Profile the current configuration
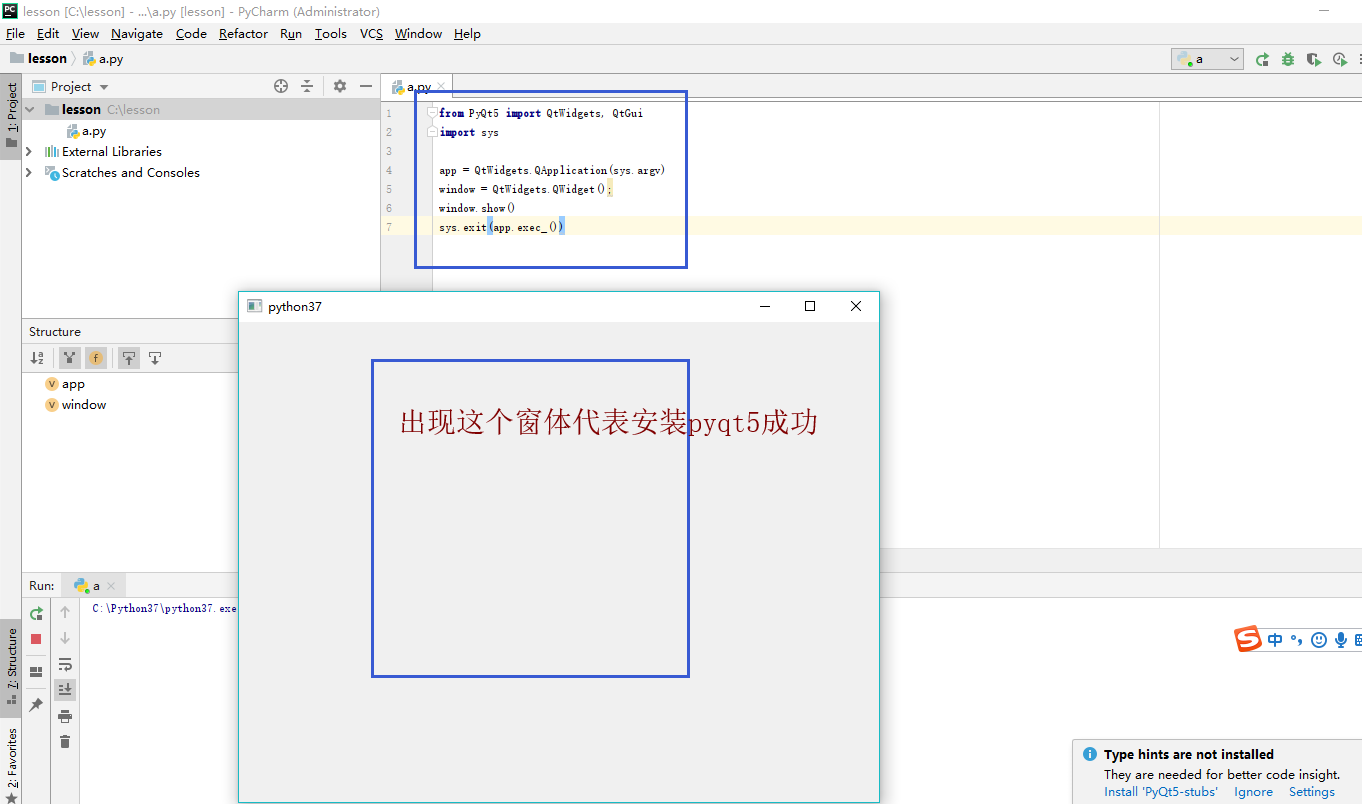 coord(1340,59)
